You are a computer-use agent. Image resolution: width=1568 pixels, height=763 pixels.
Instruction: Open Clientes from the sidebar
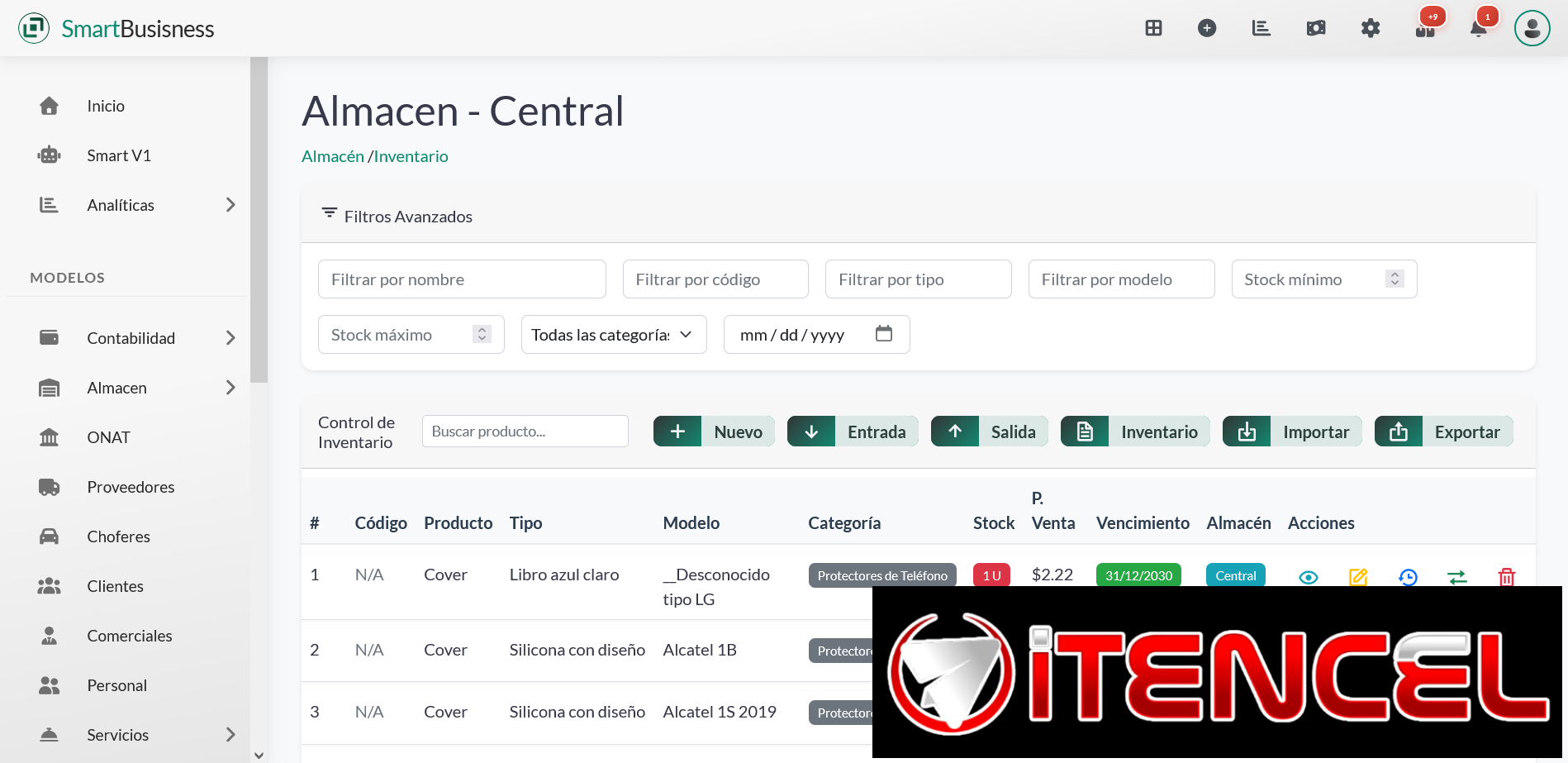pyautogui.click(x=115, y=586)
